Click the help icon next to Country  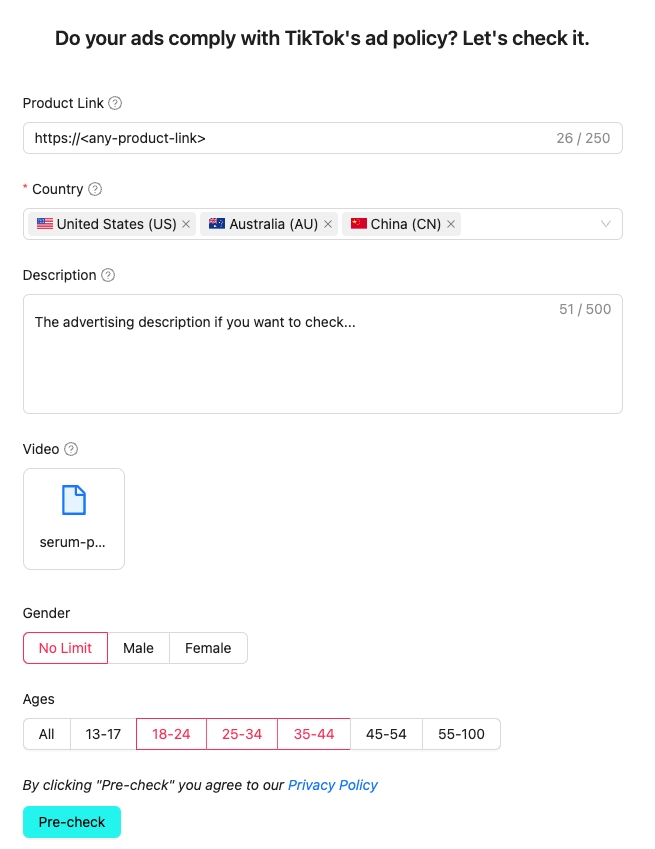(x=95, y=189)
